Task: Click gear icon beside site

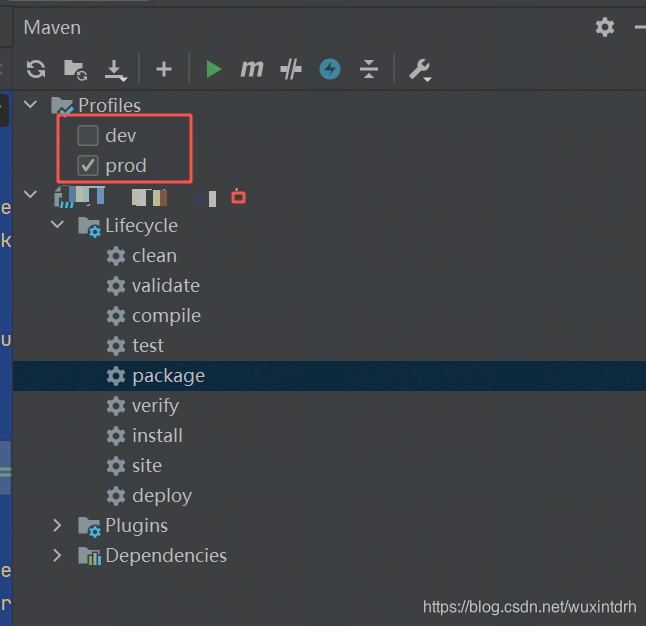Action: (x=116, y=466)
